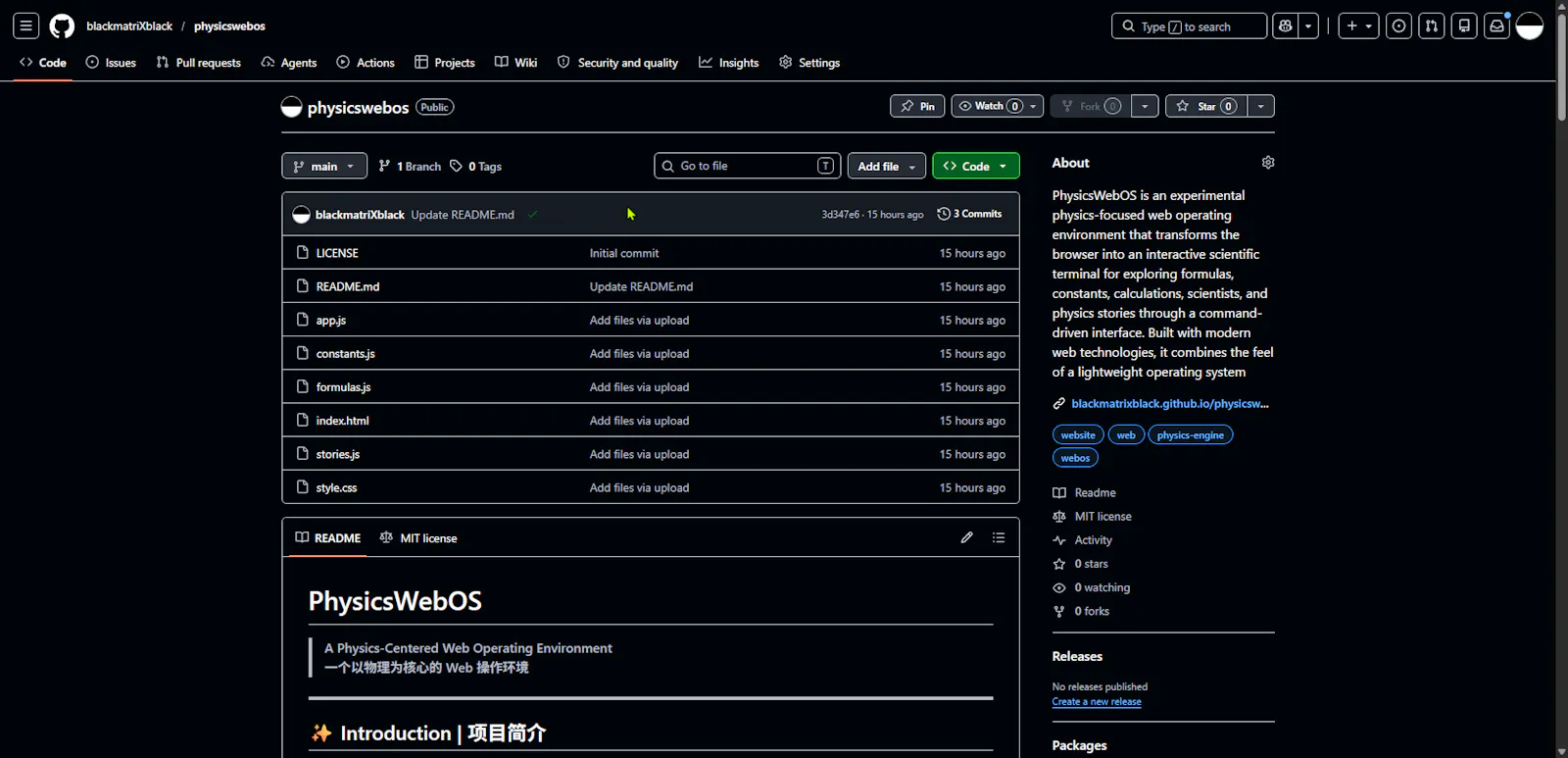Viewport: 1568px width, 758px height.
Task: Open the README.md file
Action: (348, 286)
